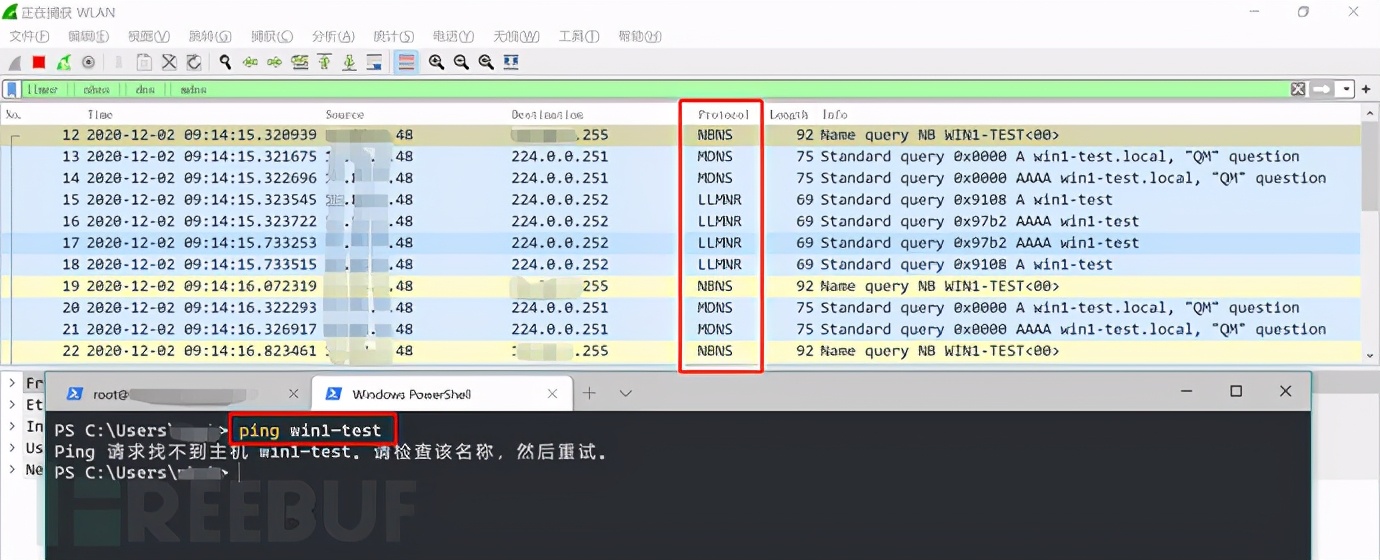This screenshot has height=560, width=1380.
Task: Open the 帮助(H) menu
Action: (640, 37)
